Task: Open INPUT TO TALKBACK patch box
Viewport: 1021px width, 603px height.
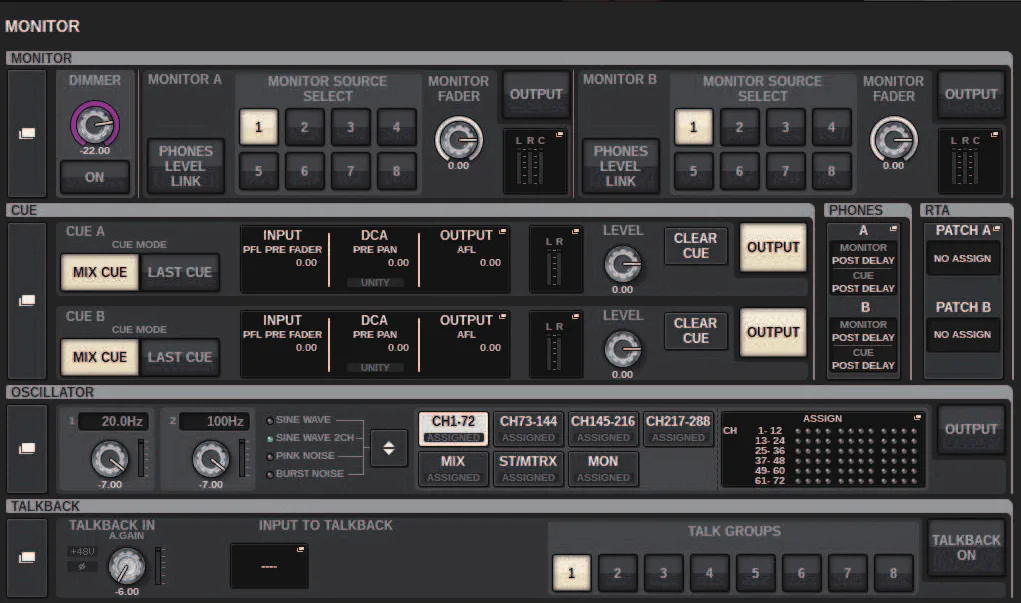Action: coord(269,566)
